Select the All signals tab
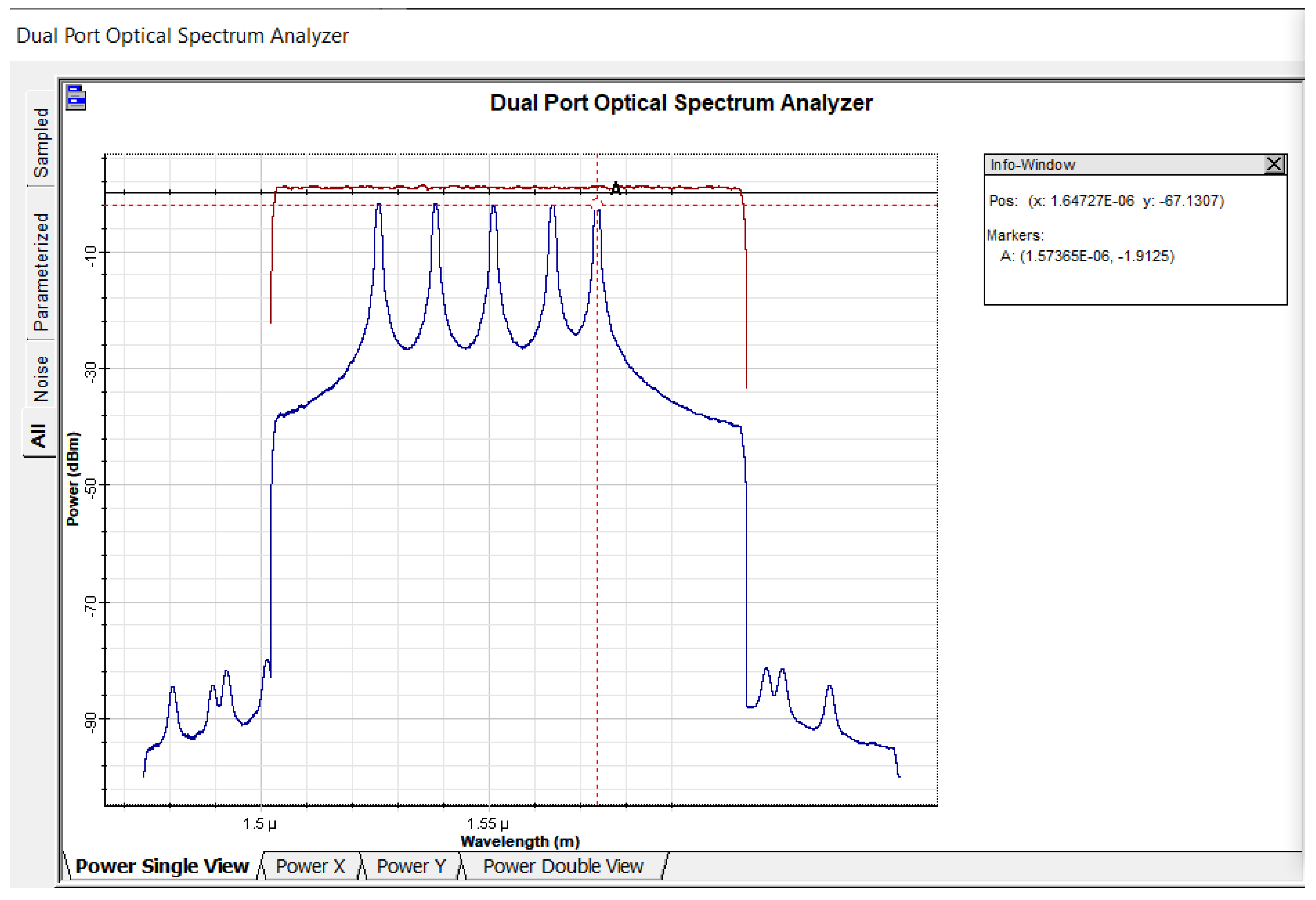 (x=39, y=435)
